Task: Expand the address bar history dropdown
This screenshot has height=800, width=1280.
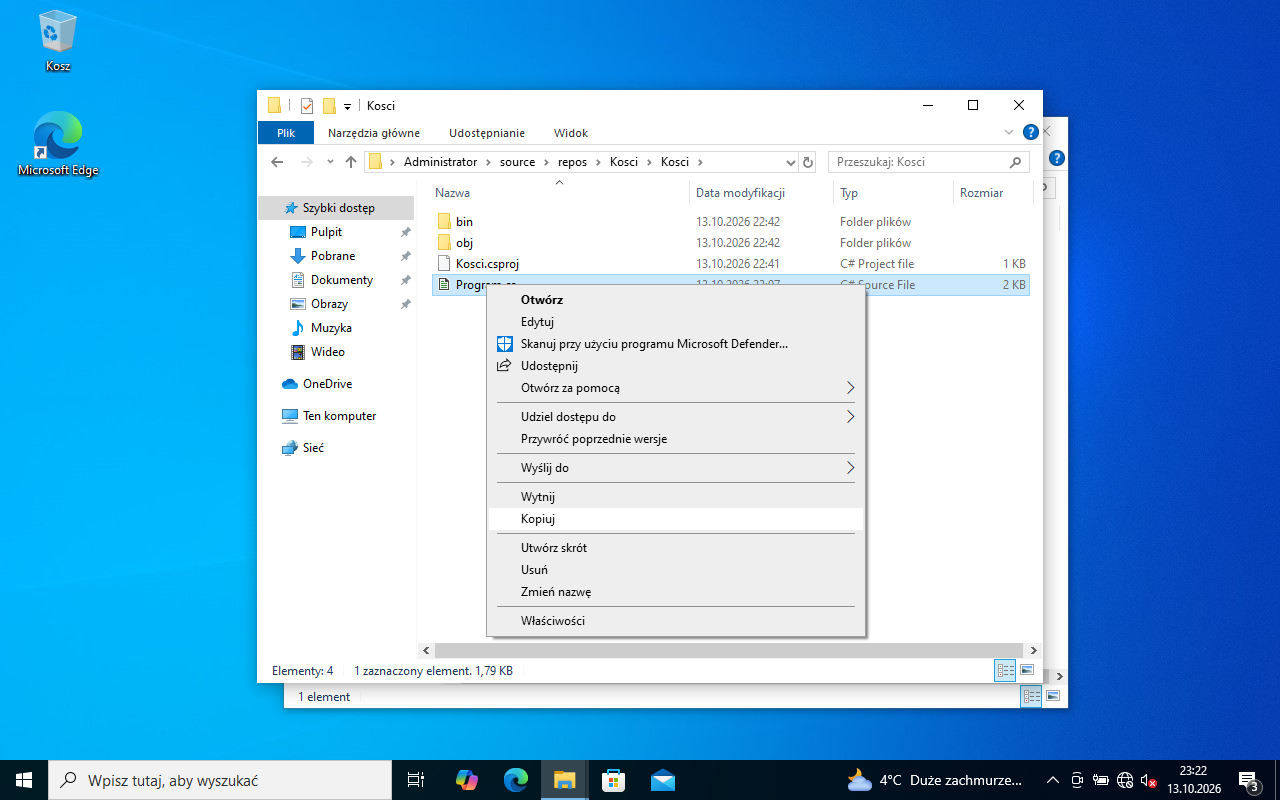Action: coord(790,162)
